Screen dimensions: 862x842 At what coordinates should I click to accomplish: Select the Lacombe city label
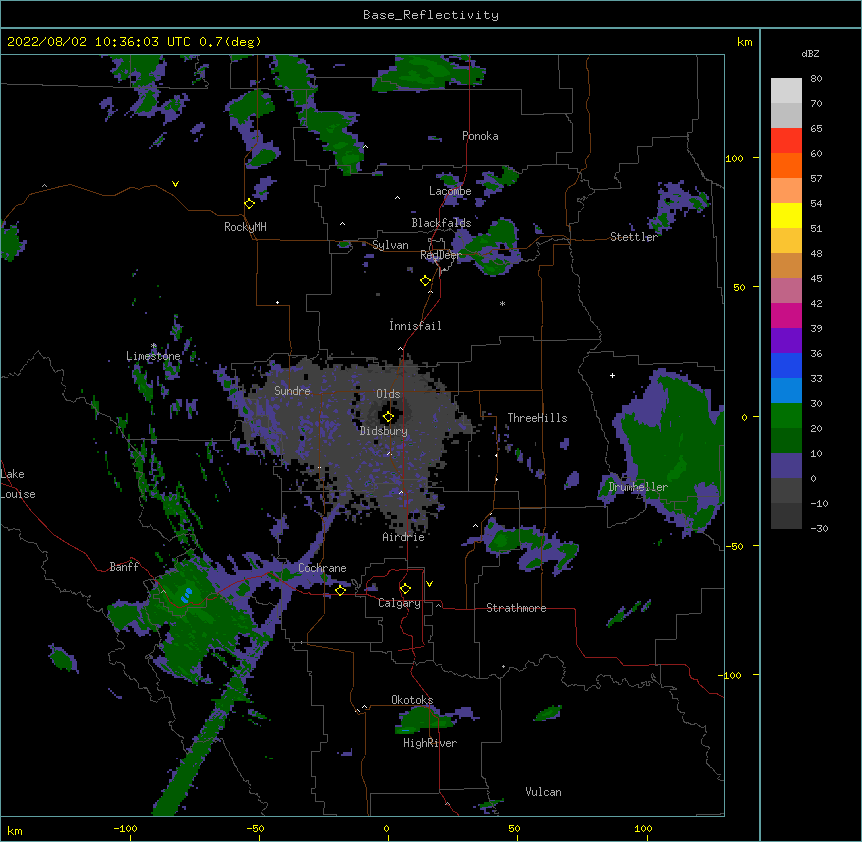pos(450,191)
